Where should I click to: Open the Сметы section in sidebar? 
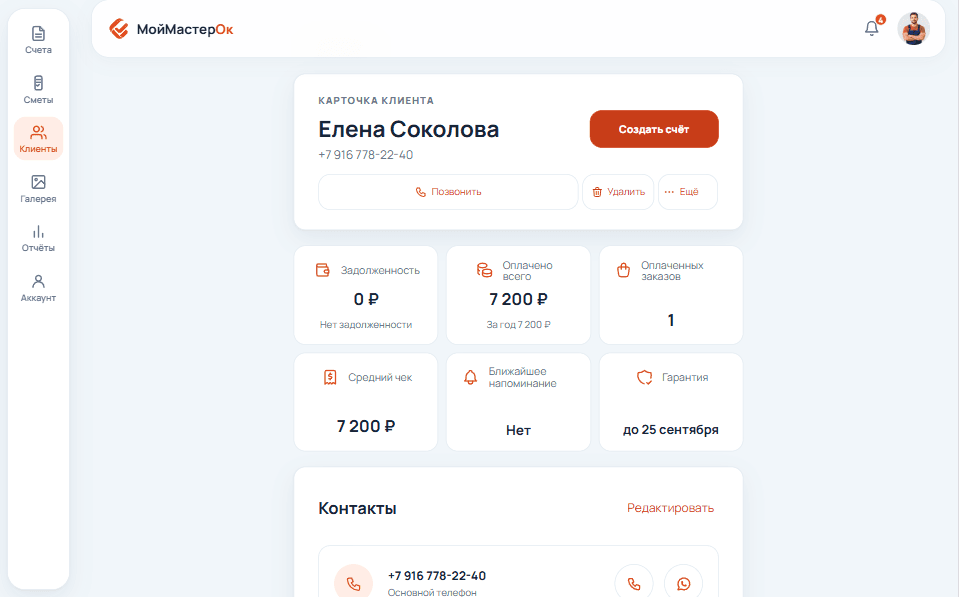tap(38, 89)
